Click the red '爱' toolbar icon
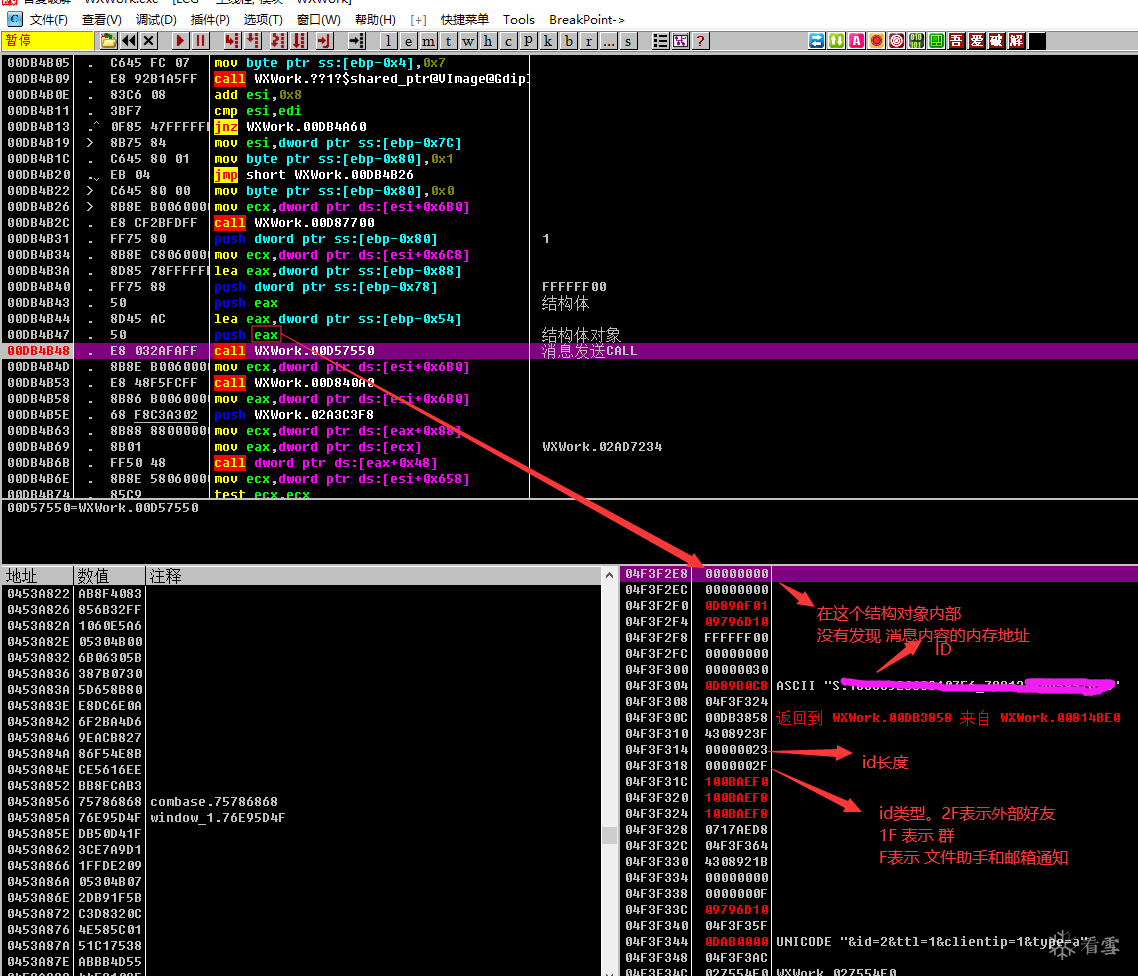1138x976 pixels. pyautogui.click(x=977, y=41)
